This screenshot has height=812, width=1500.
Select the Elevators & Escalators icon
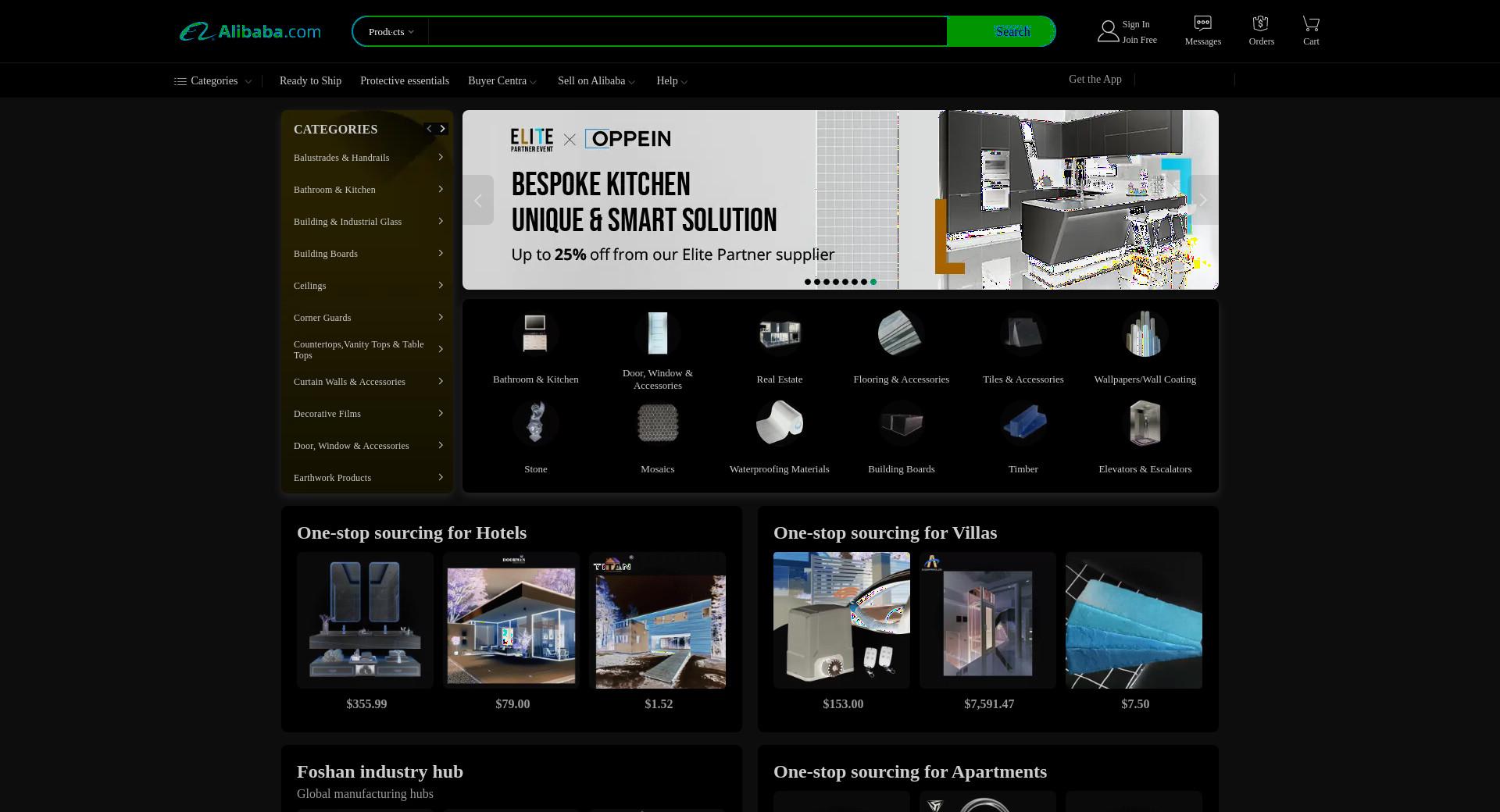1145,423
